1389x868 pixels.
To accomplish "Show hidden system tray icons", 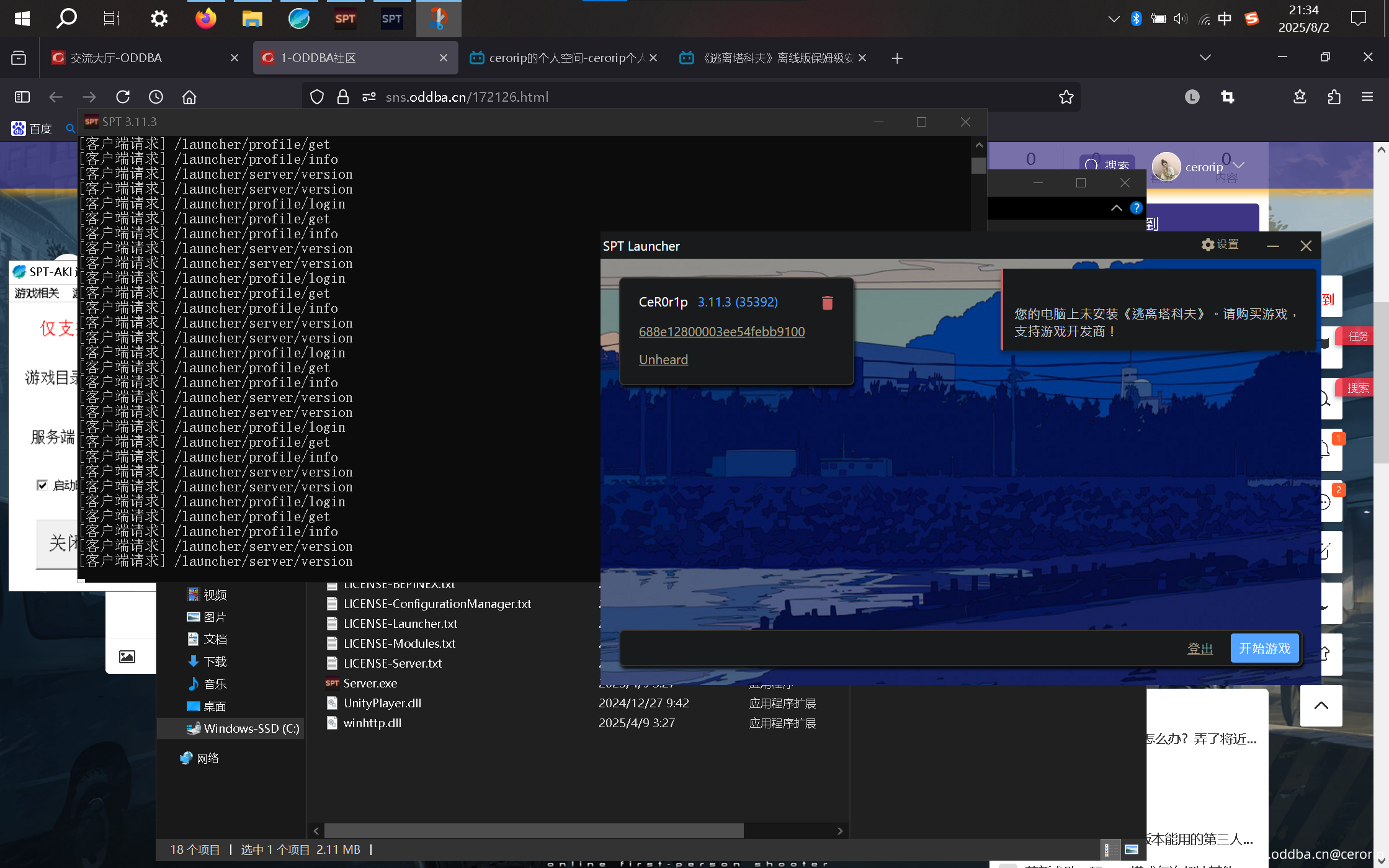I will coord(1114,19).
